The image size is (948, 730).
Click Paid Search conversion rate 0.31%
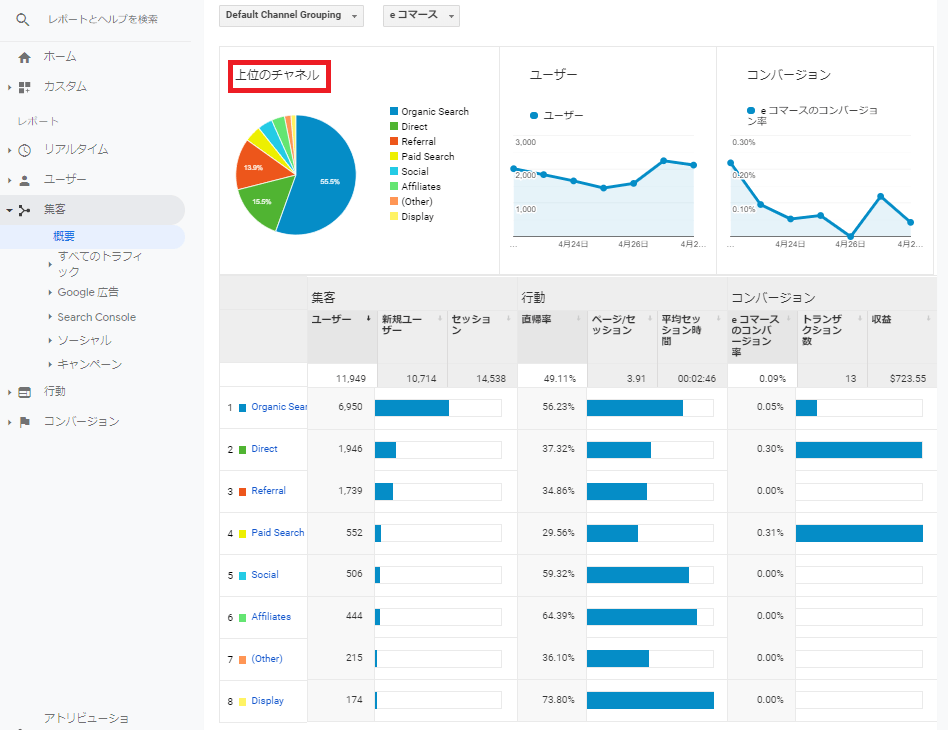770,533
